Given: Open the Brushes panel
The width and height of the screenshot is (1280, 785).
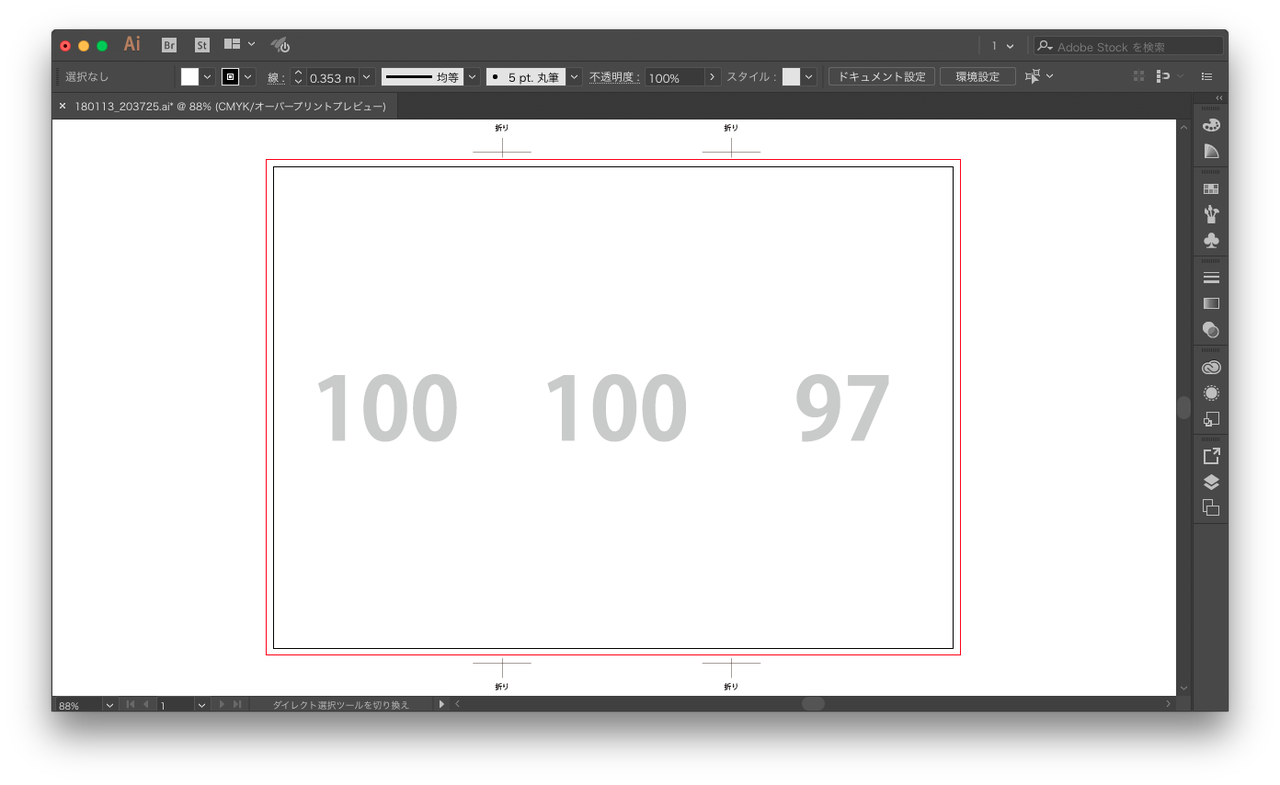Looking at the screenshot, I should coord(1210,213).
